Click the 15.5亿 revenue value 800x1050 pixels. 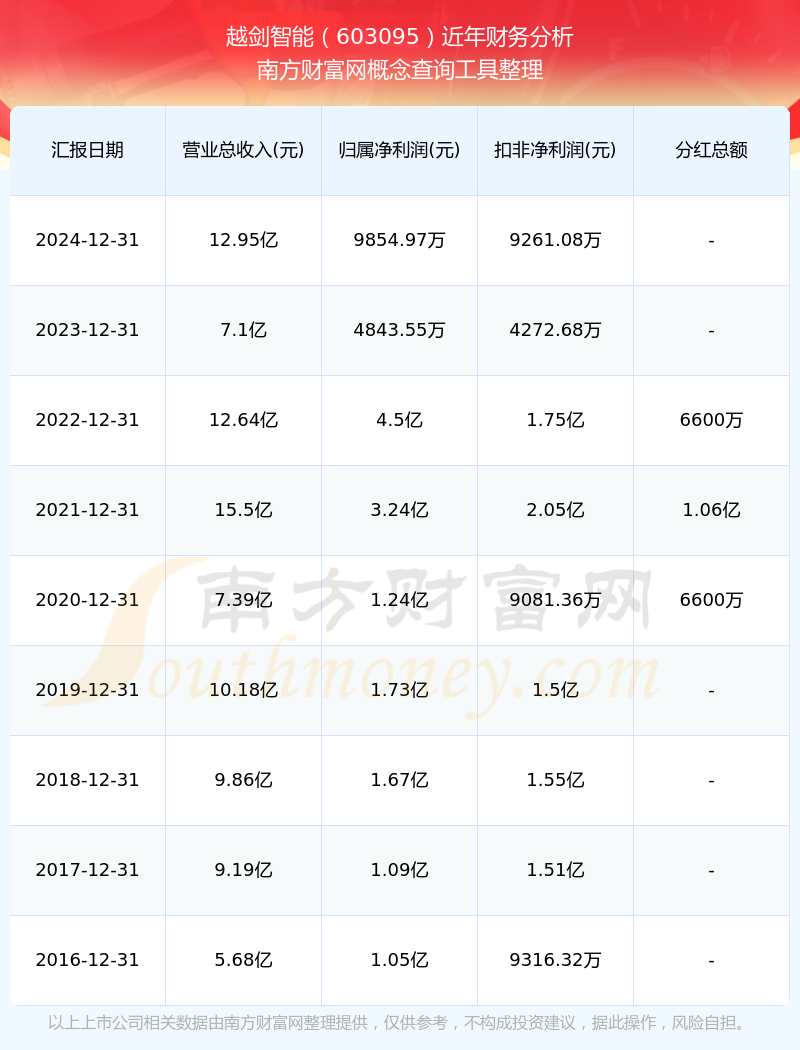tap(244, 510)
